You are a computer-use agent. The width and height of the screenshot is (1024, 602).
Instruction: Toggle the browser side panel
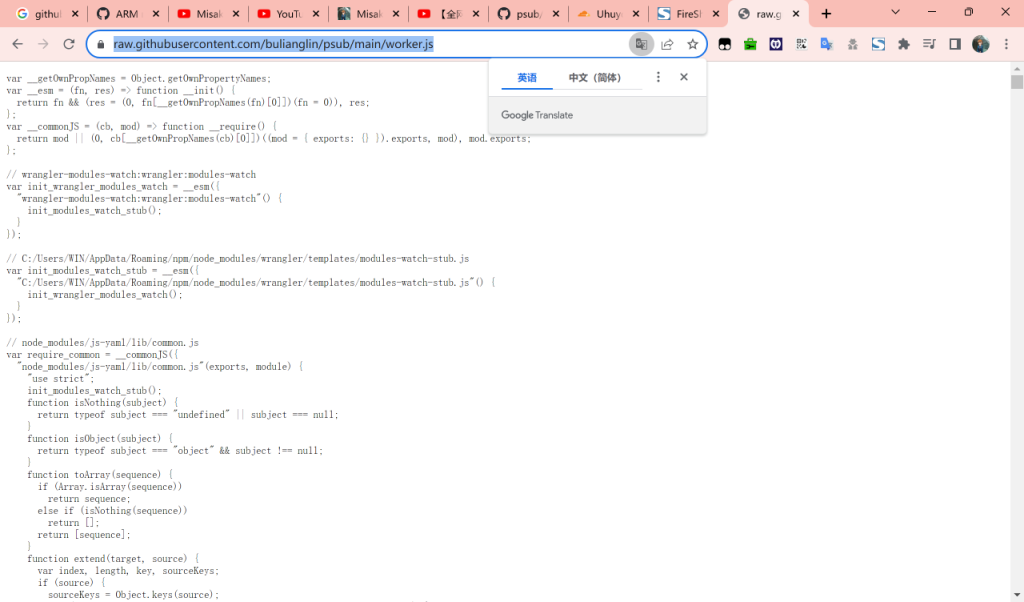tap(955, 44)
